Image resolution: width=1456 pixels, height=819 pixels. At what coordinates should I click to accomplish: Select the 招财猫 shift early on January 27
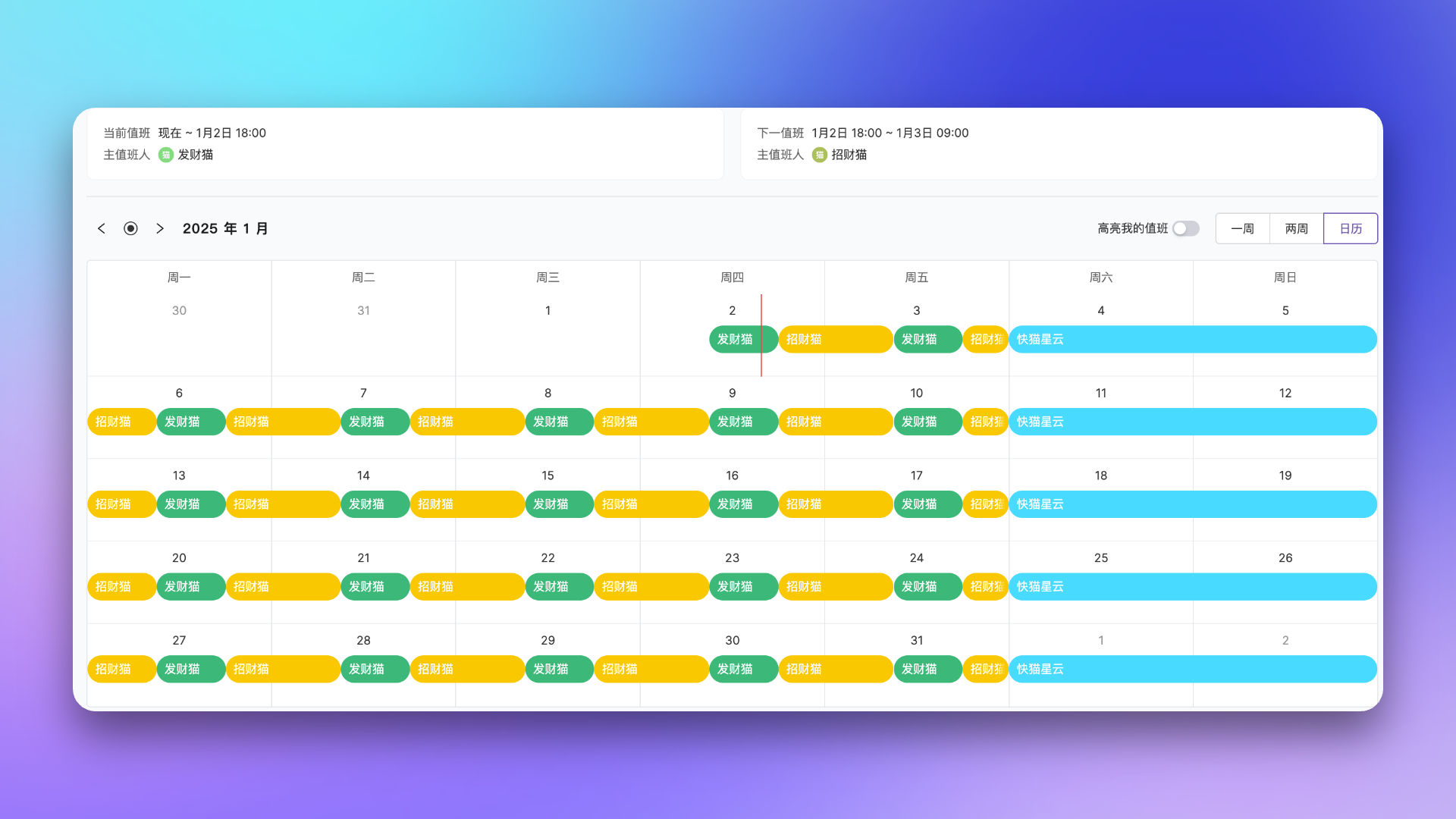(x=121, y=669)
